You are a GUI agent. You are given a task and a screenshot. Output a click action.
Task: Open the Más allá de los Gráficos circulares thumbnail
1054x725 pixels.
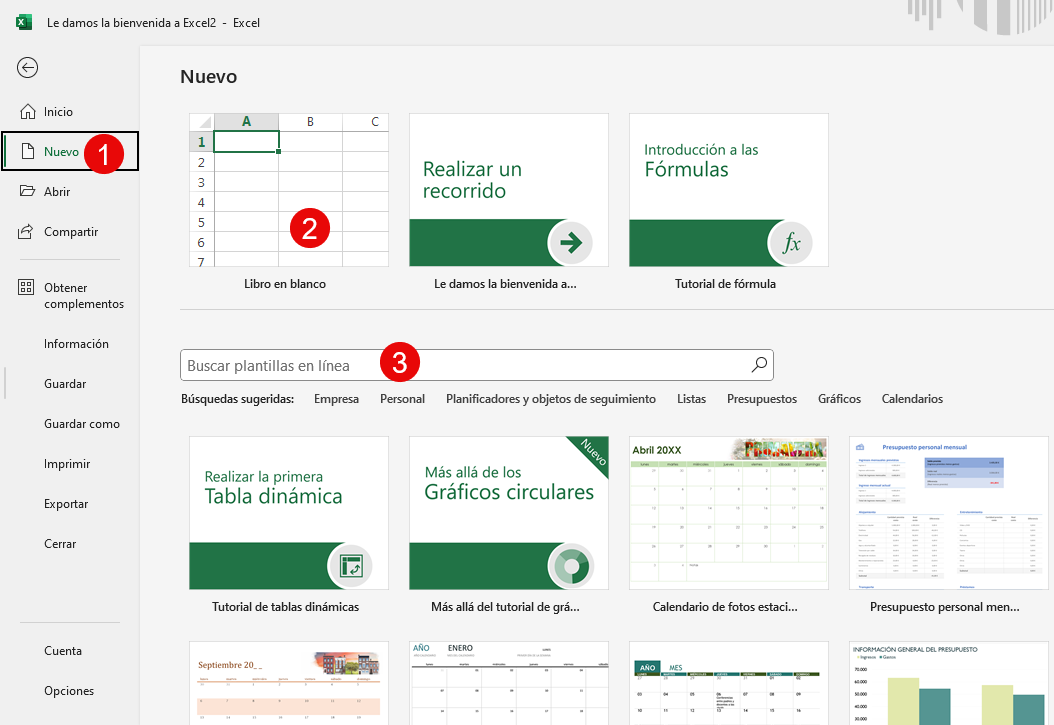[x=509, y=513]
